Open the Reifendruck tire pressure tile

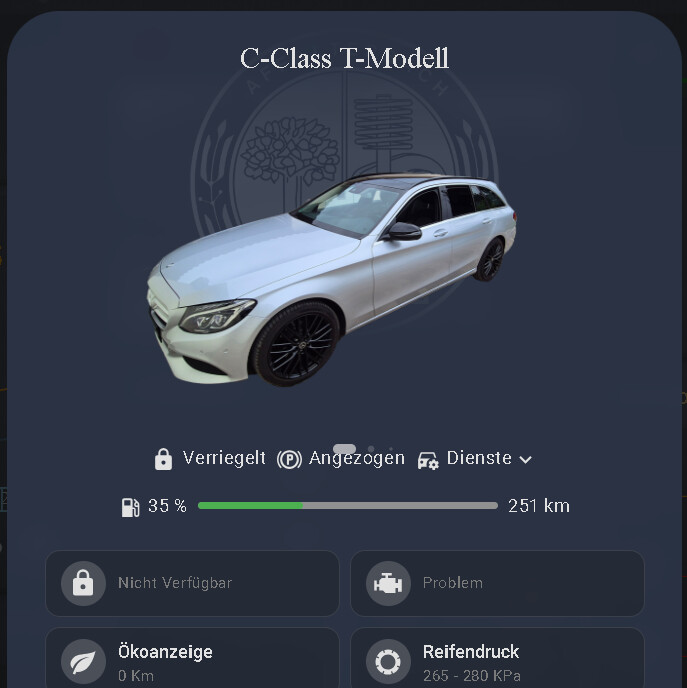click(497, 658)
